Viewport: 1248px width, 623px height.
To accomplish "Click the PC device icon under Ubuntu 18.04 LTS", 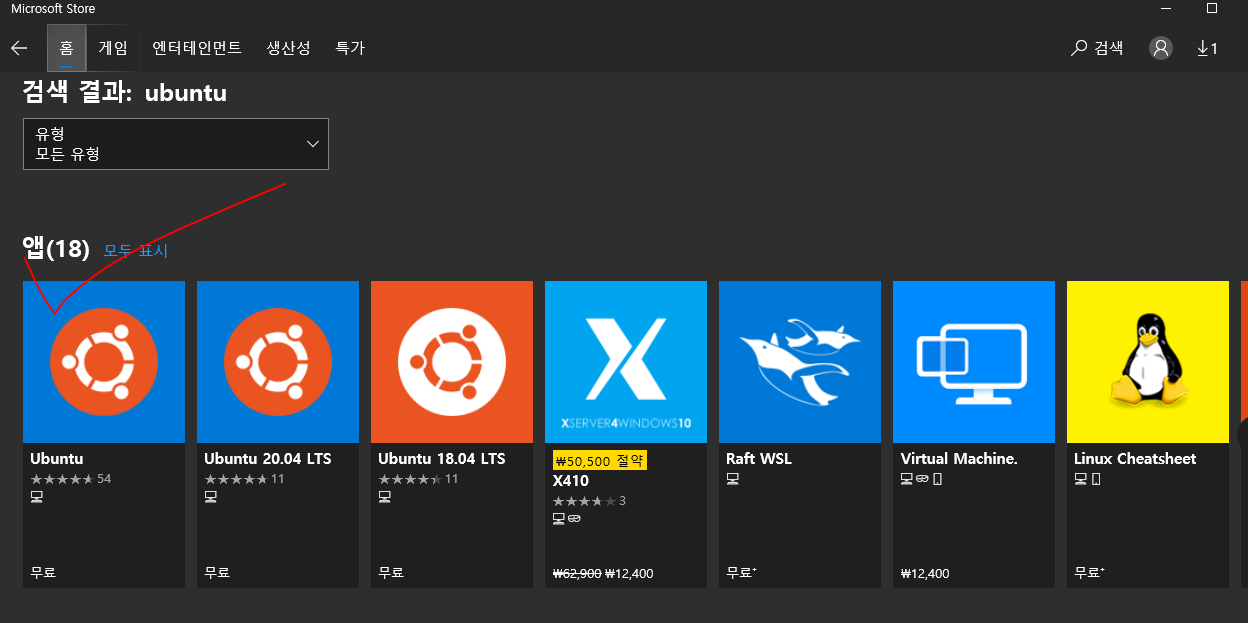I will click(385, 497).
